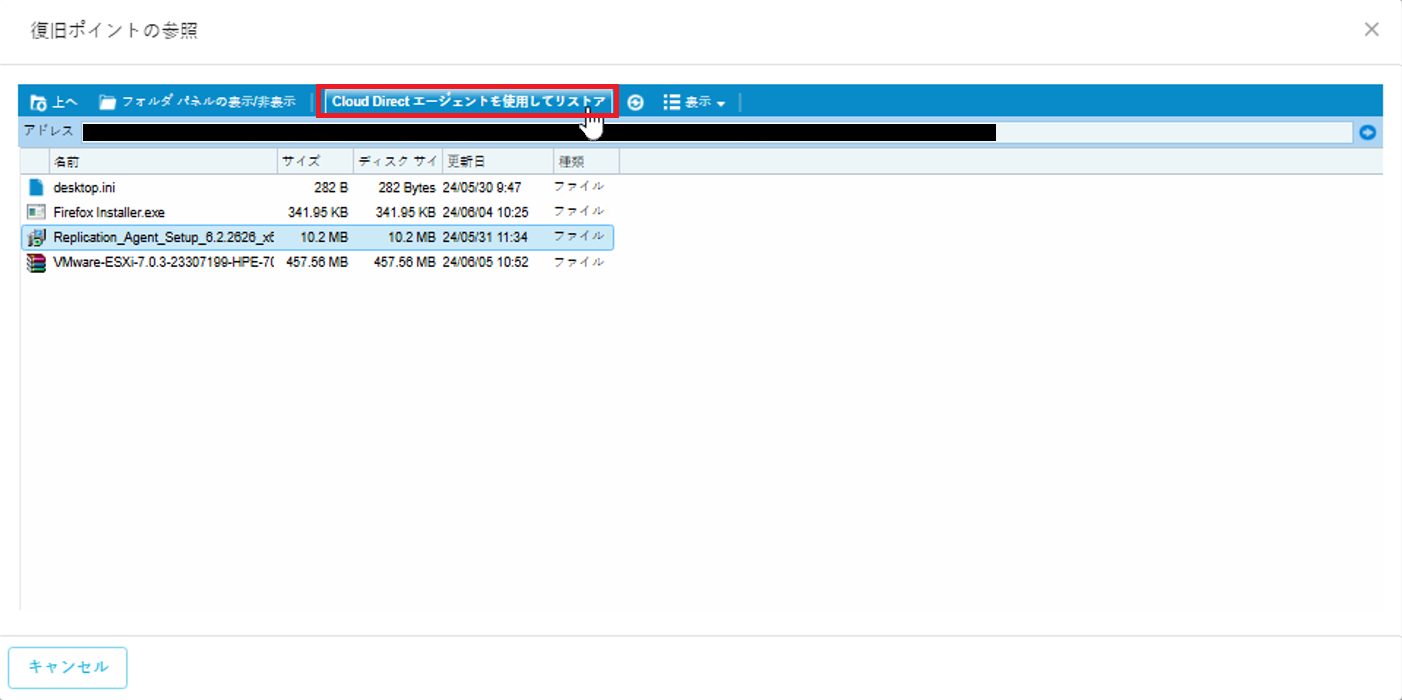1402x700 pixels.
Task: Click Cloud Direct エージェントを使用してリストア button
Action: click(468, 102)
